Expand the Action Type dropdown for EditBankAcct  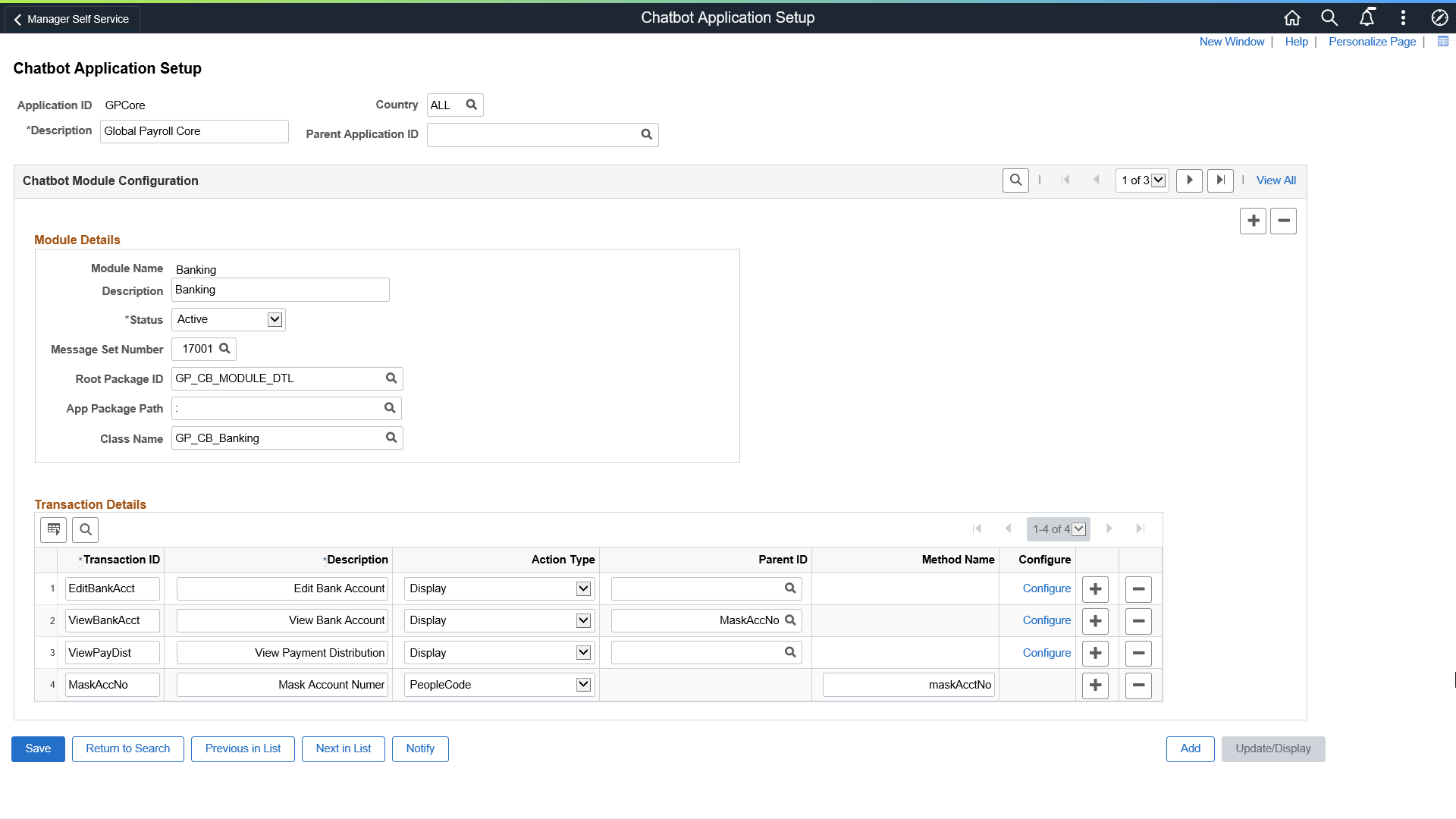pos(583,588)
